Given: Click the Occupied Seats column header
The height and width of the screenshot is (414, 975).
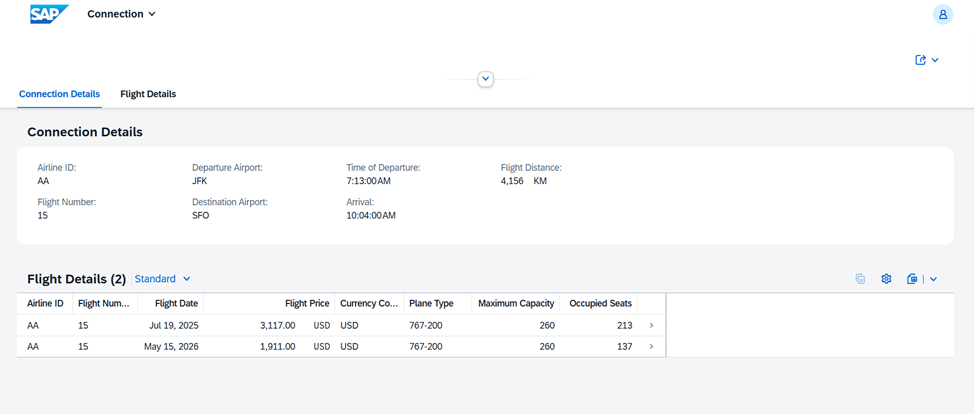Looking at the screenshot, I should click(x=600, y=303).
